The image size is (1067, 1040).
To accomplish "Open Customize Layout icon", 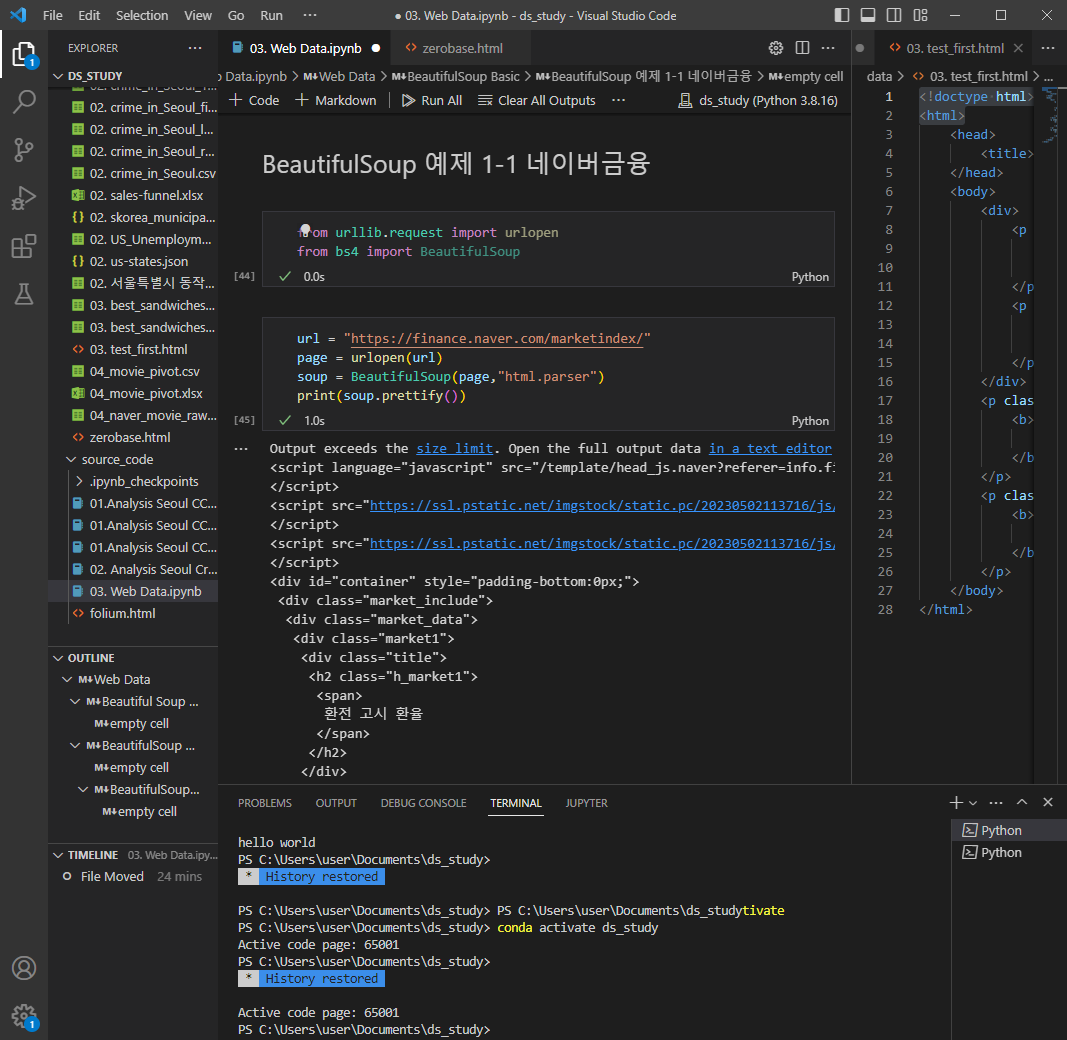I will (920, 15).
